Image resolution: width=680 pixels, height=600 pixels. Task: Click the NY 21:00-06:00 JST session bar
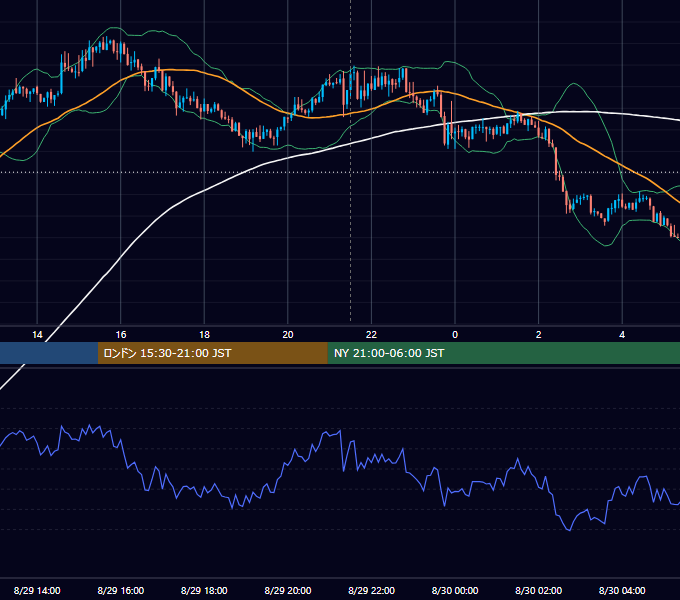tap(503, 353)
